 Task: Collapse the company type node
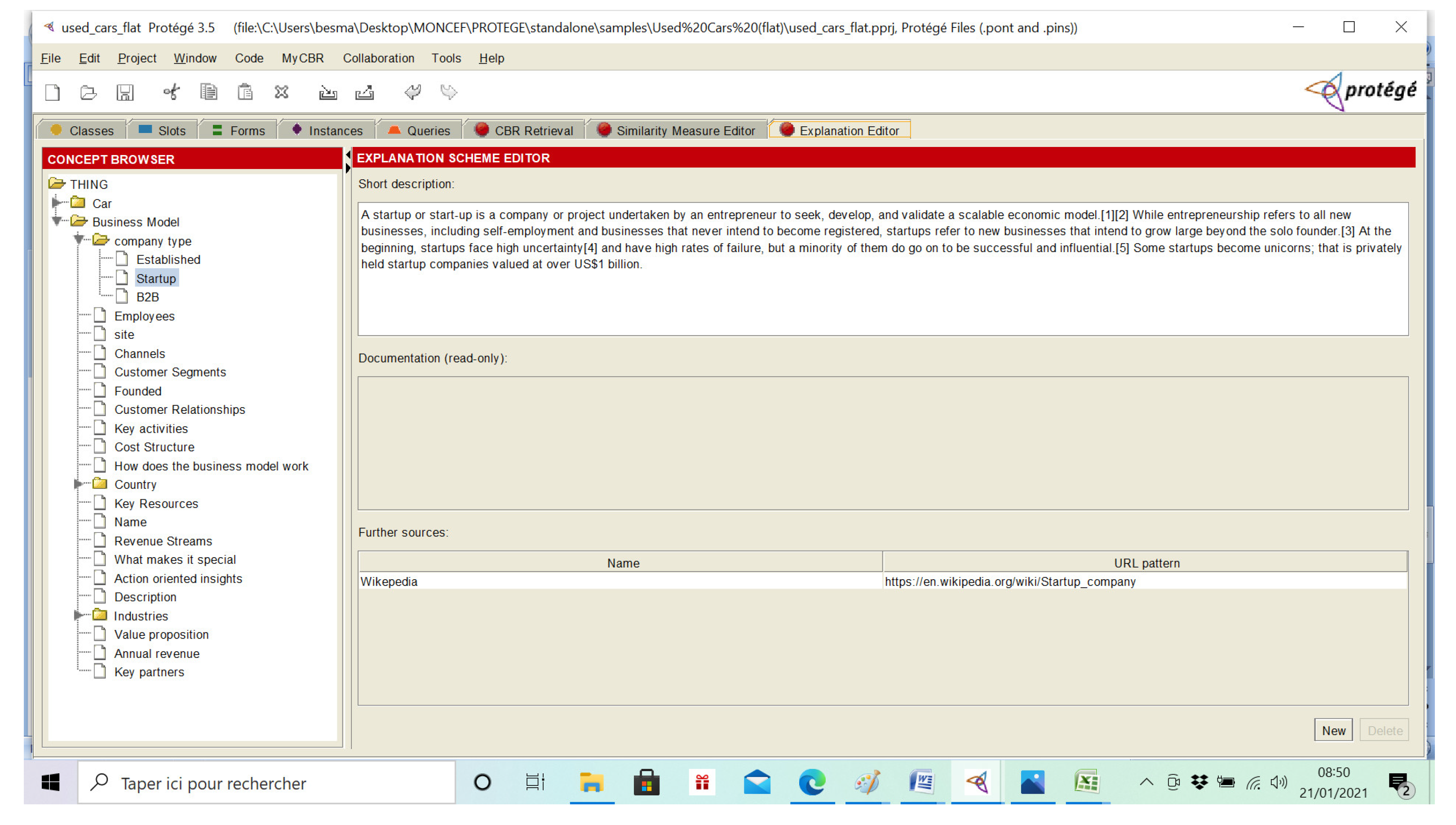click(79, 240)
